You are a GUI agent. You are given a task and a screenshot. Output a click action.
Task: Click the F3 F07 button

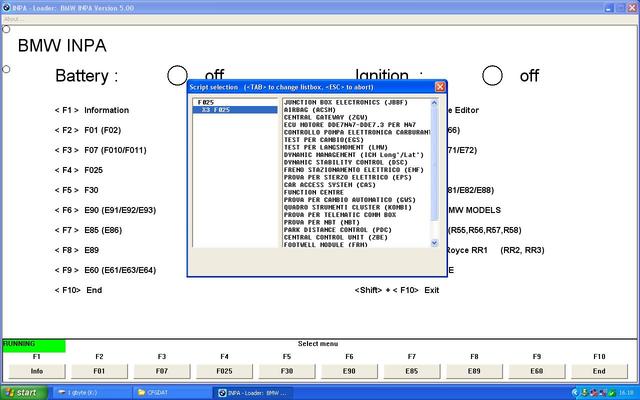[x=162, y=371]
